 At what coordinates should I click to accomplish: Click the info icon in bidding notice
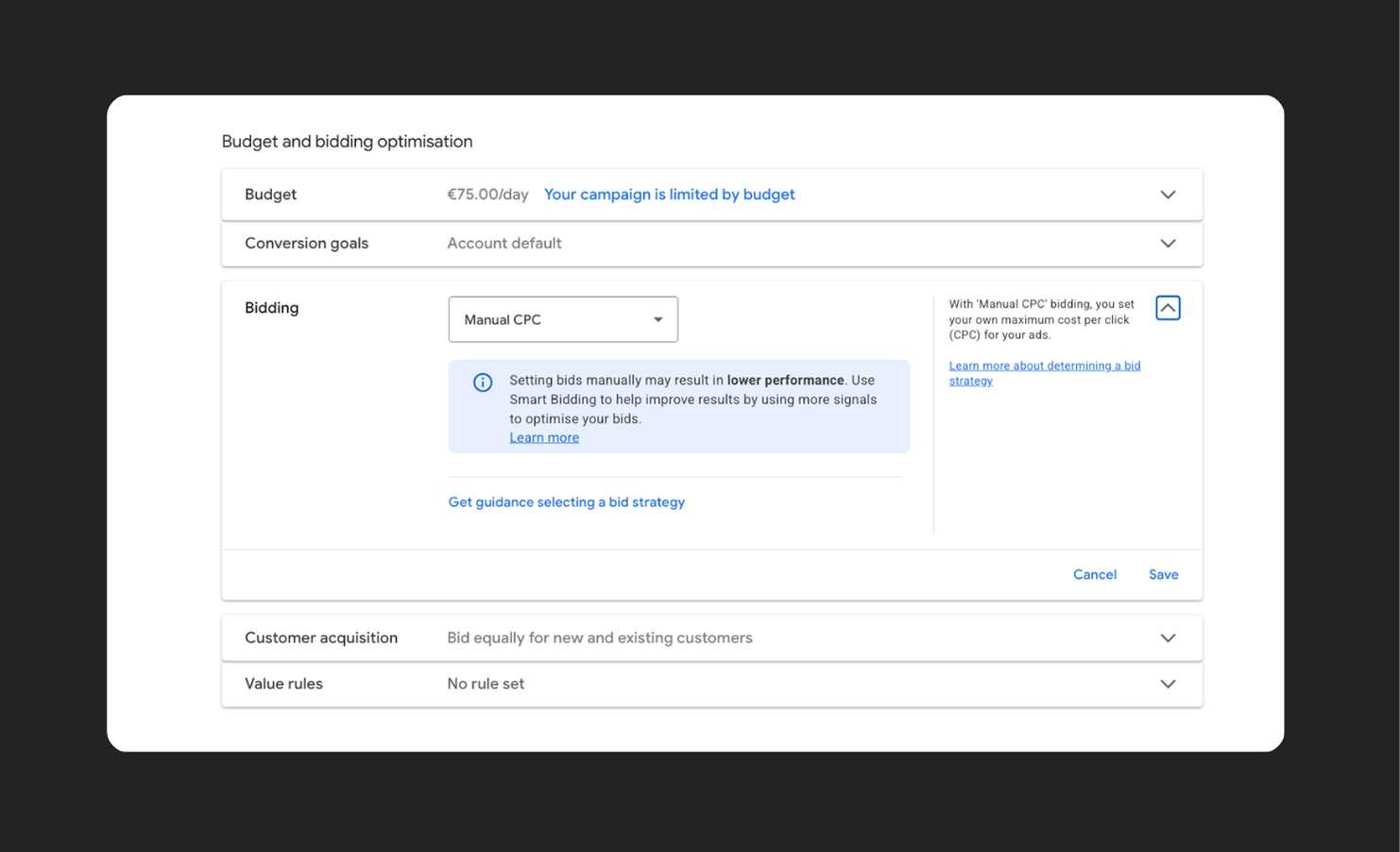pos(483,383)
